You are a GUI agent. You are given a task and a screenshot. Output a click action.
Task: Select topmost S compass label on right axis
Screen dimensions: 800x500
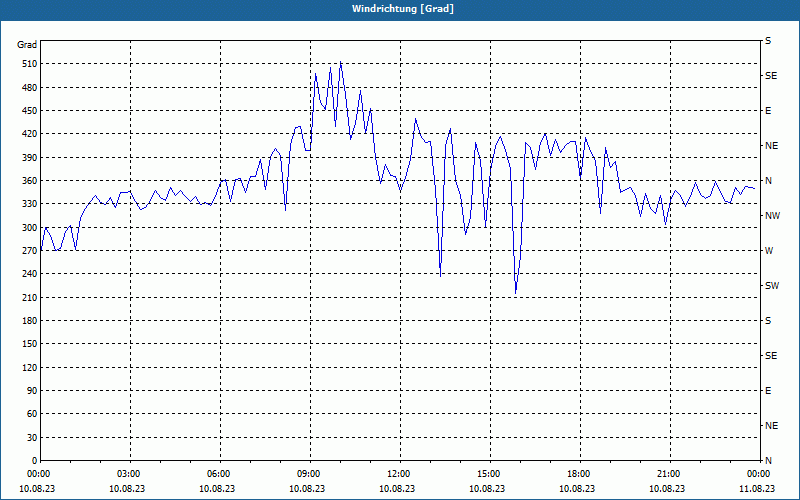coord(768,41)
